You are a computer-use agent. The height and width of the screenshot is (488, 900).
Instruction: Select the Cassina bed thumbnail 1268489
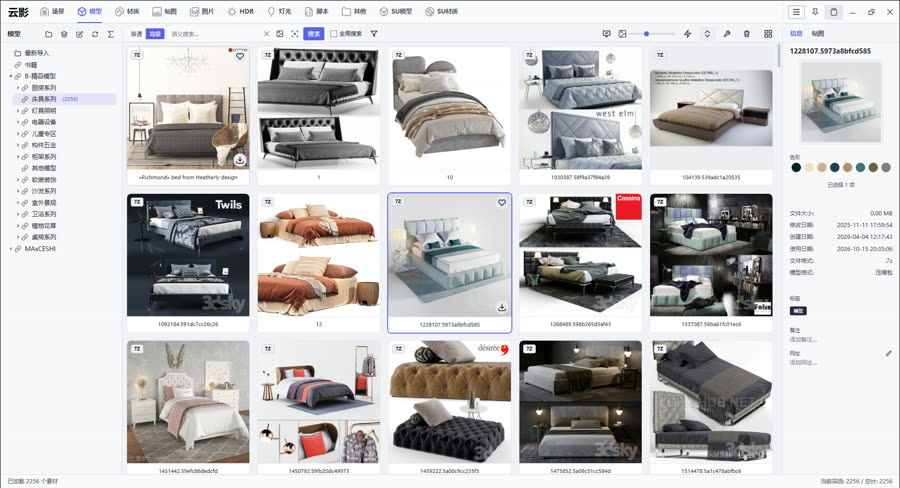[580, 255]
